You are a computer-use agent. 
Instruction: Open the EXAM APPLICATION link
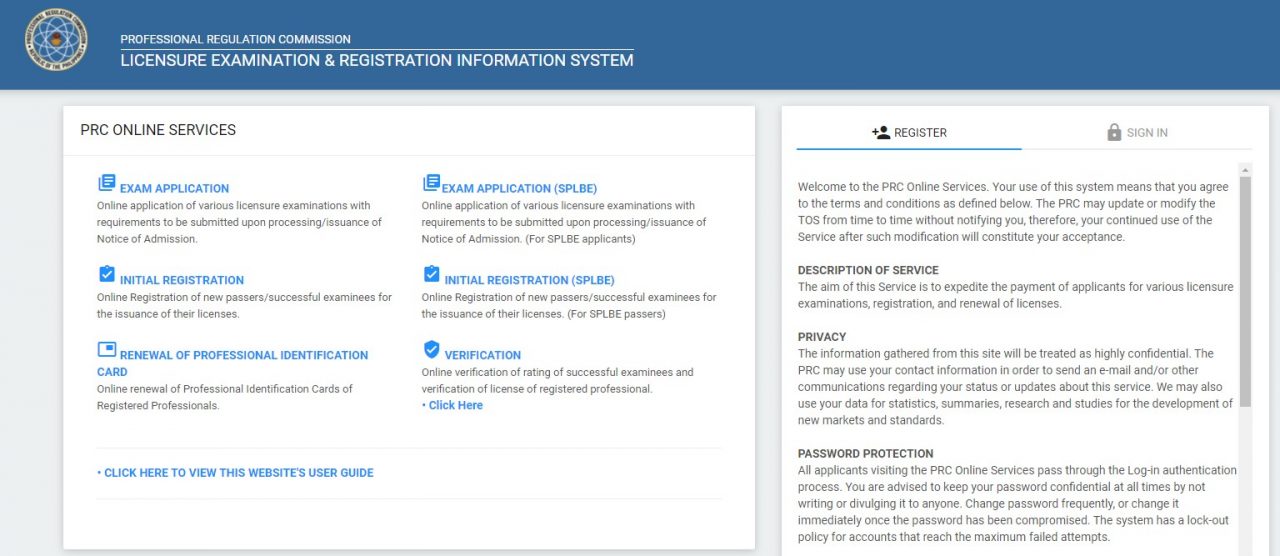(174, 188)
